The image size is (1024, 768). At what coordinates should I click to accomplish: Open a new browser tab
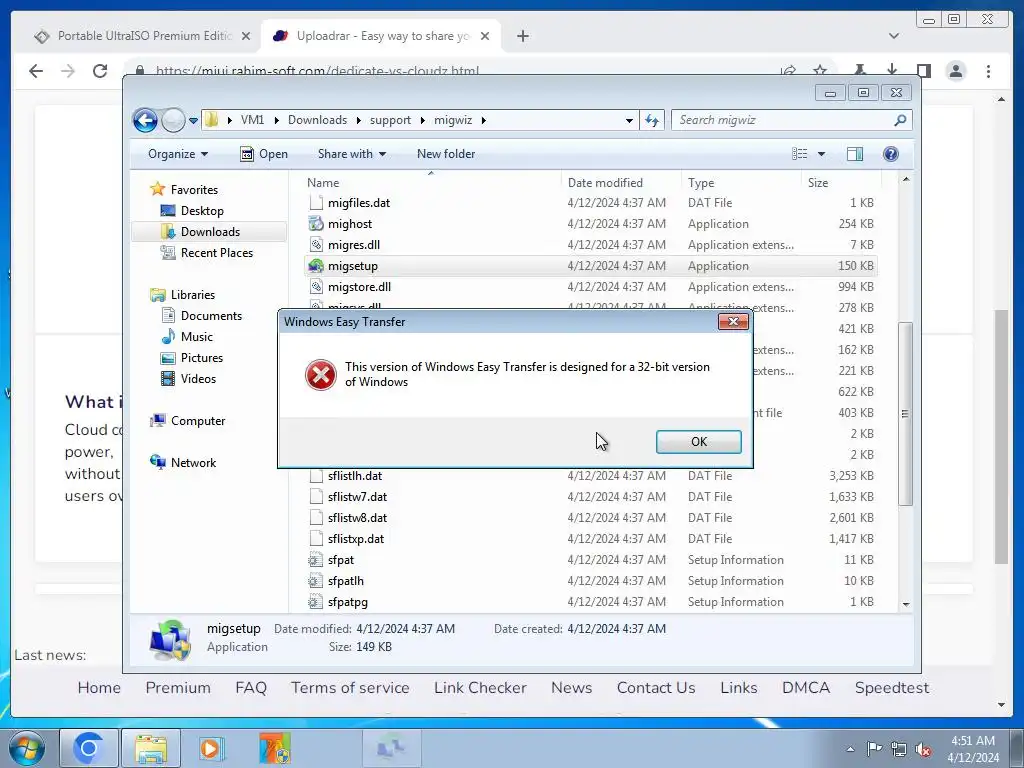coord(522,36)
